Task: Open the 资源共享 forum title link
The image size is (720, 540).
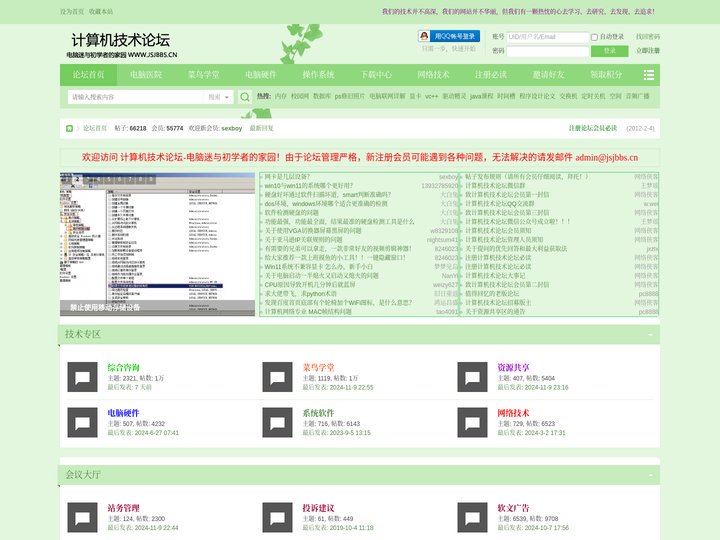Action: pyautogui.click(x=513, y=368)
